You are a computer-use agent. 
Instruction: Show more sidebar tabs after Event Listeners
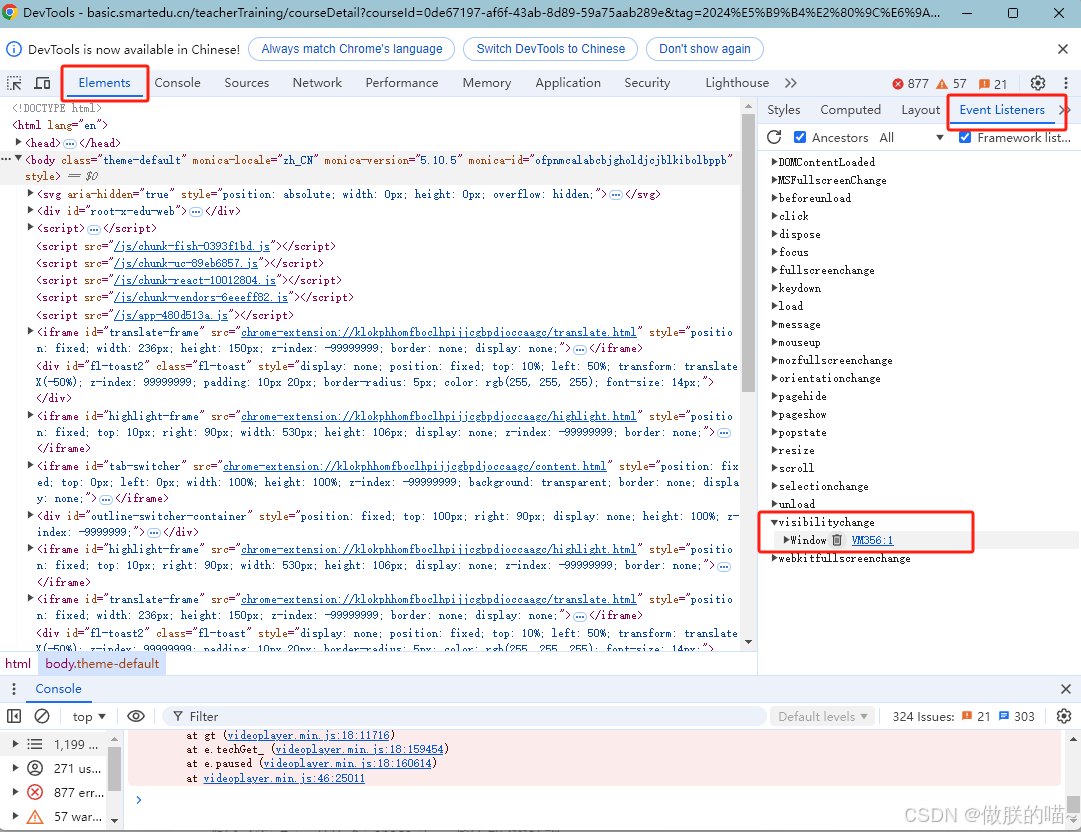click(1065, 110)
